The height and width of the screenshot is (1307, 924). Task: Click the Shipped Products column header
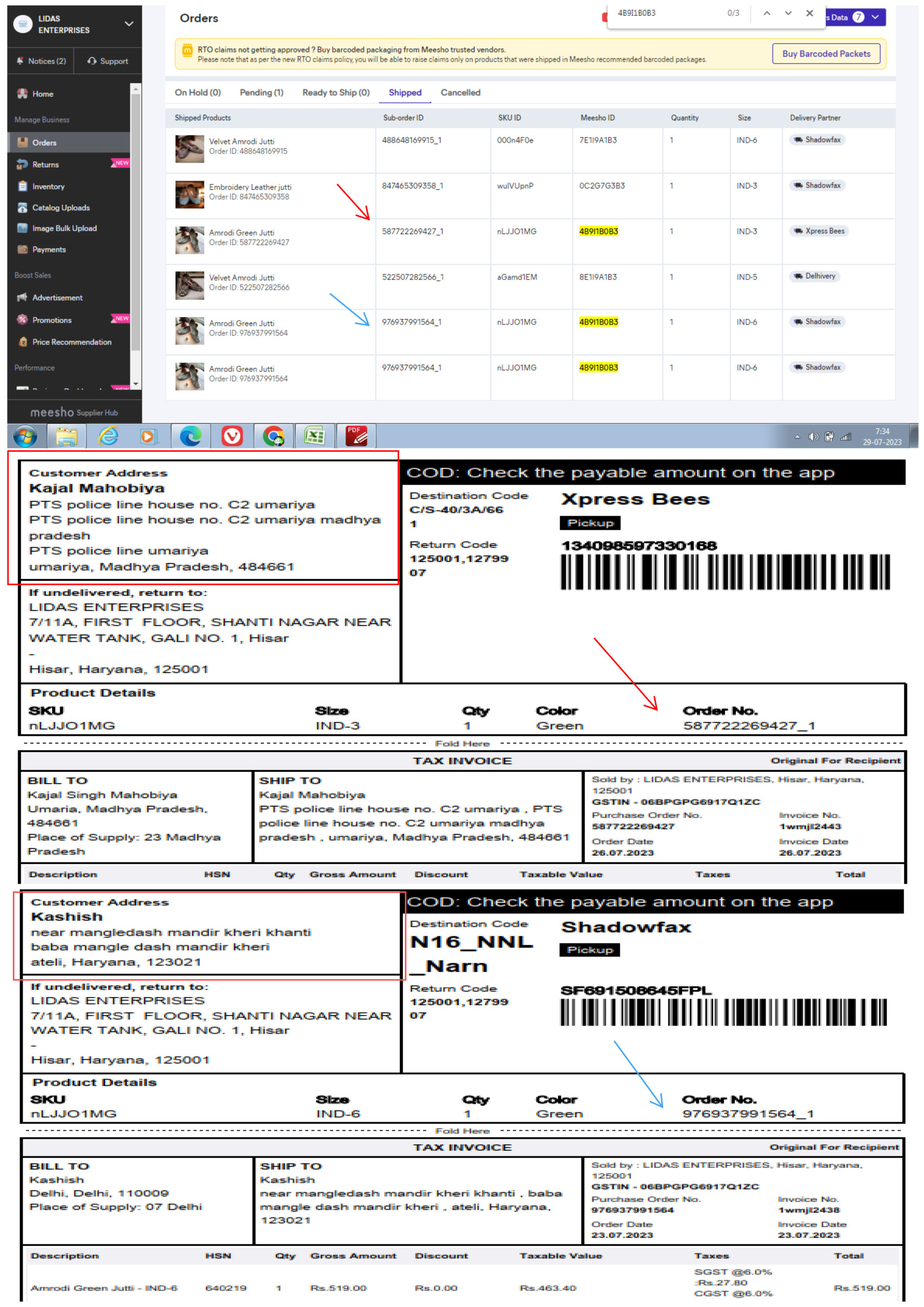point(202,118)
